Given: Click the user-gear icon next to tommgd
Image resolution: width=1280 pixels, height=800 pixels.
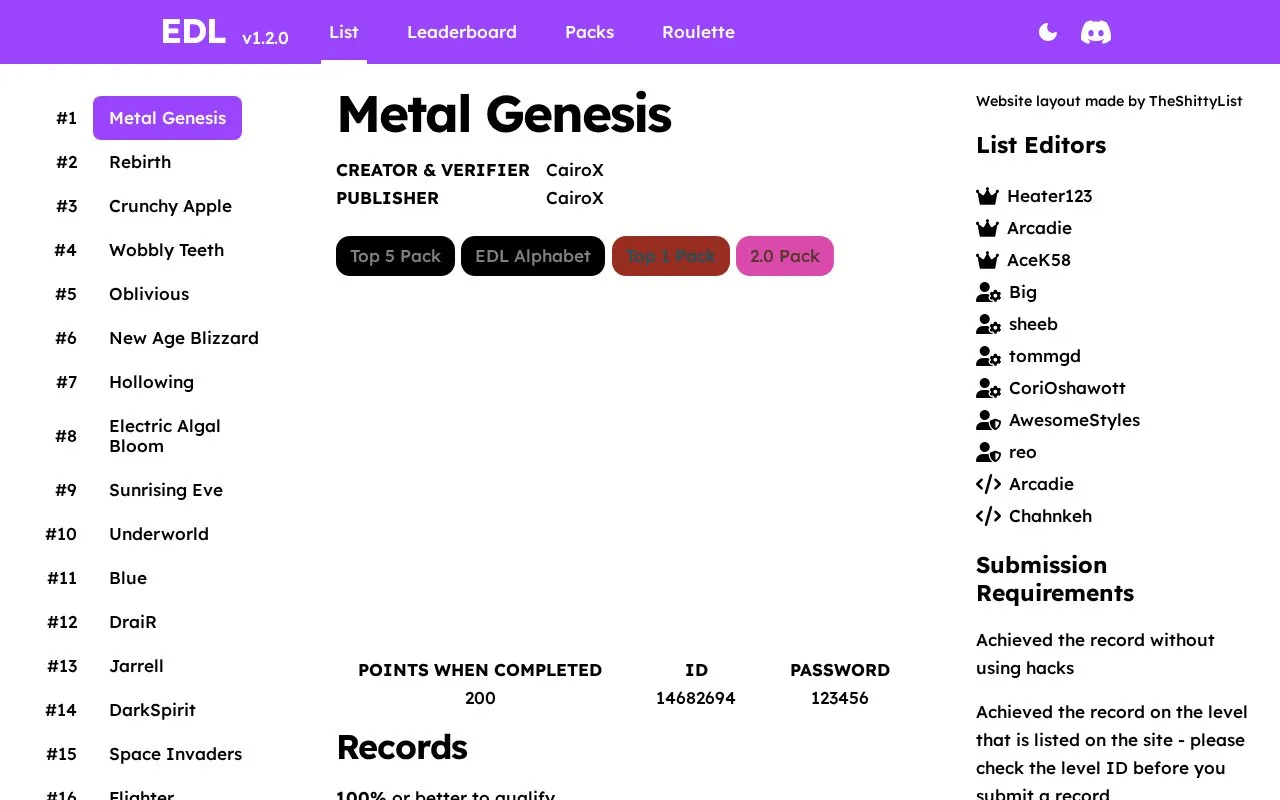Looking at the screenshot, I should point(988,356).
